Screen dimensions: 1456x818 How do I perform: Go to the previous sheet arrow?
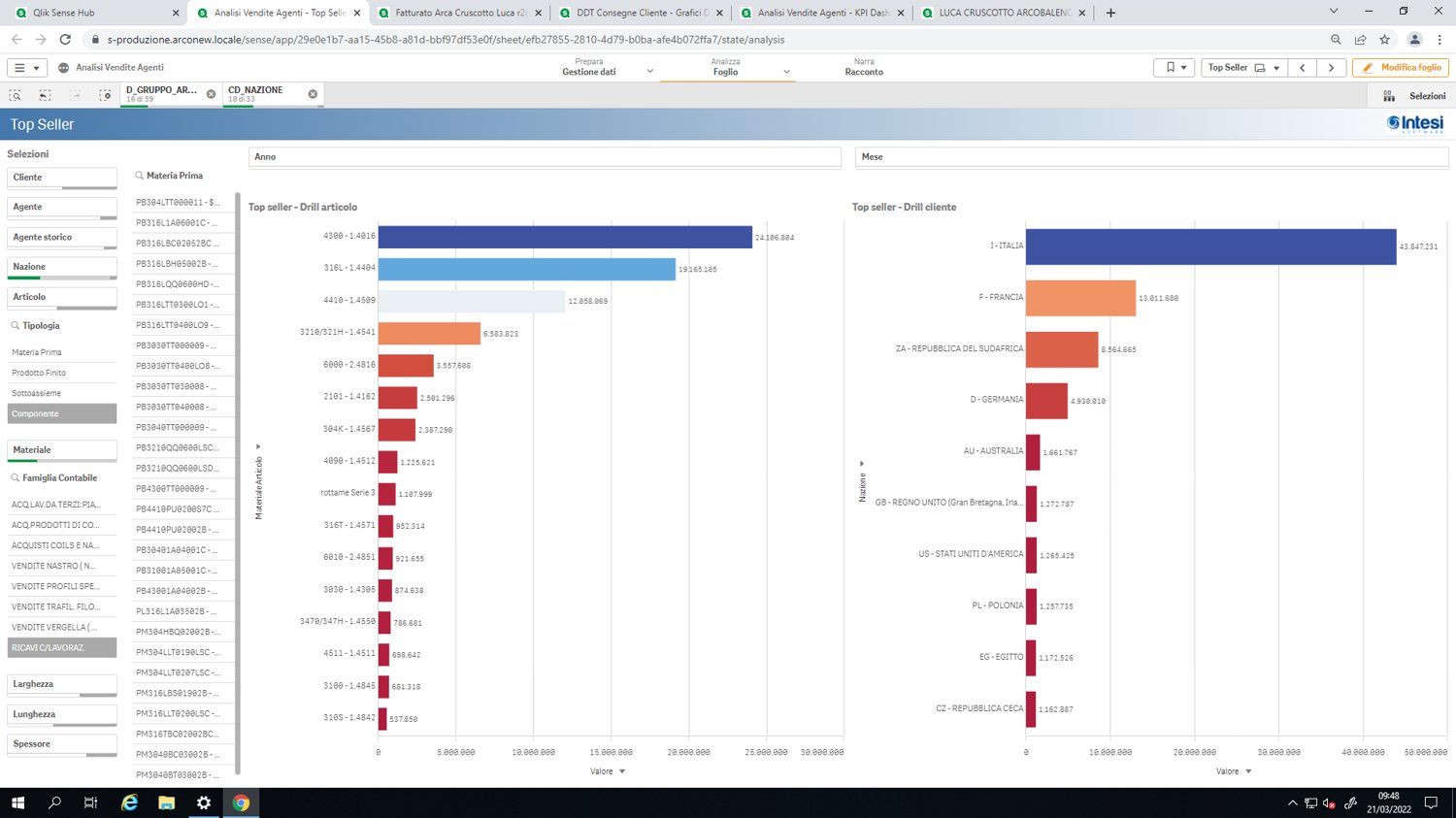point(1303,68)
